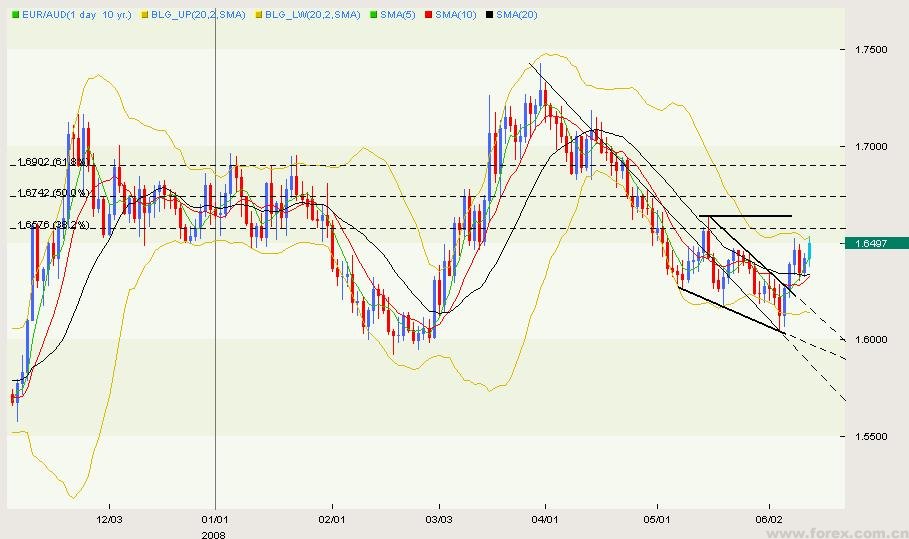Open the www.forex.com.cn watermark link
The height and width of the screenshot is (539, 909).
click(861, 532)
